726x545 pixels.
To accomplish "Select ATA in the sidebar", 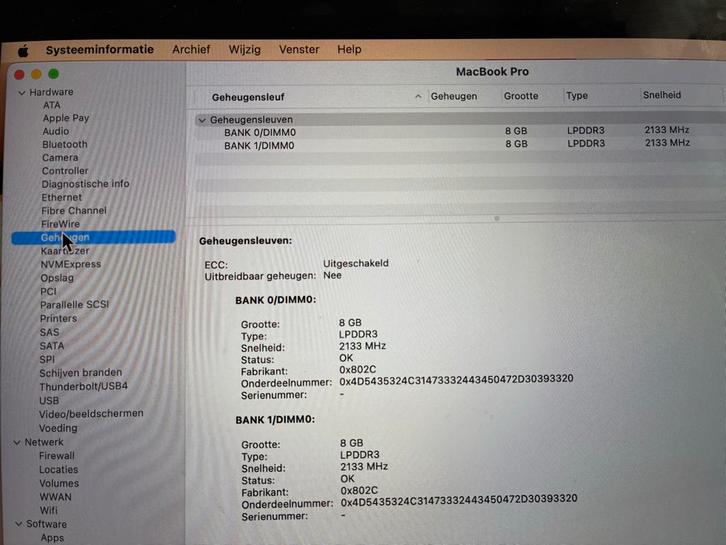I will pos(52,105).
